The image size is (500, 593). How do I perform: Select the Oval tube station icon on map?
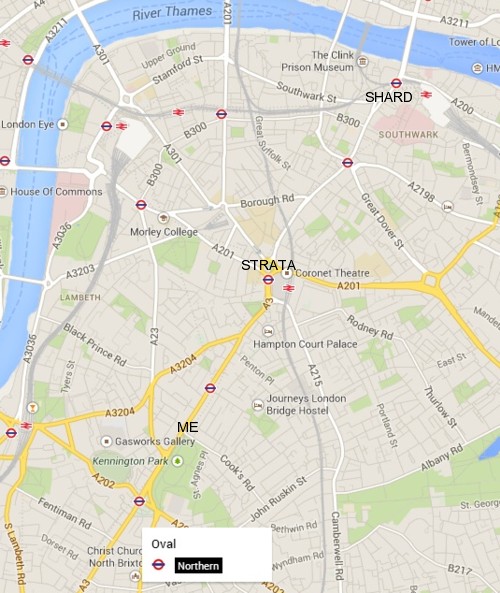(x=139, y=501)
